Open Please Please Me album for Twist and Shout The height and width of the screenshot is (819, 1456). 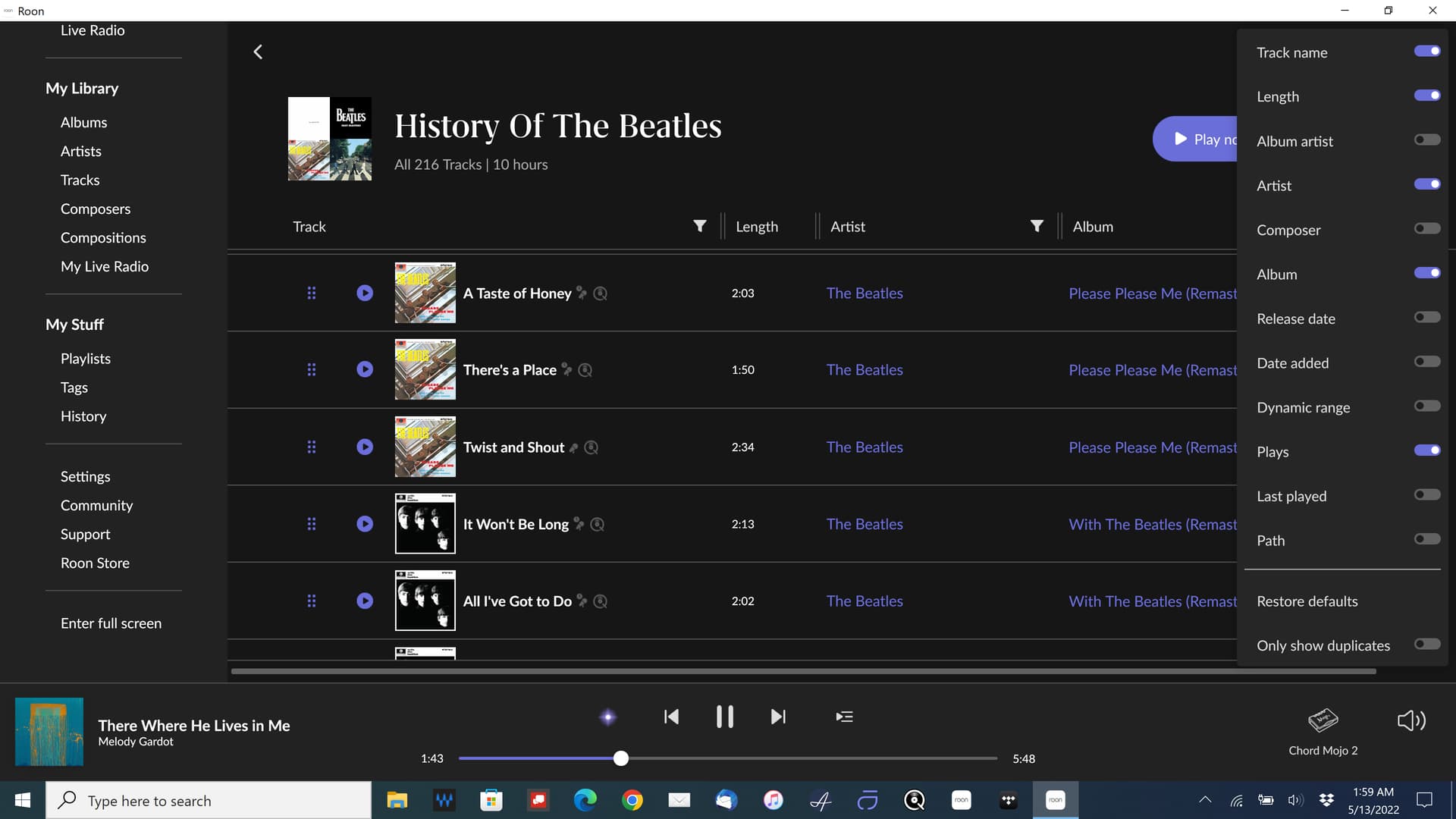pos(1153,447)
